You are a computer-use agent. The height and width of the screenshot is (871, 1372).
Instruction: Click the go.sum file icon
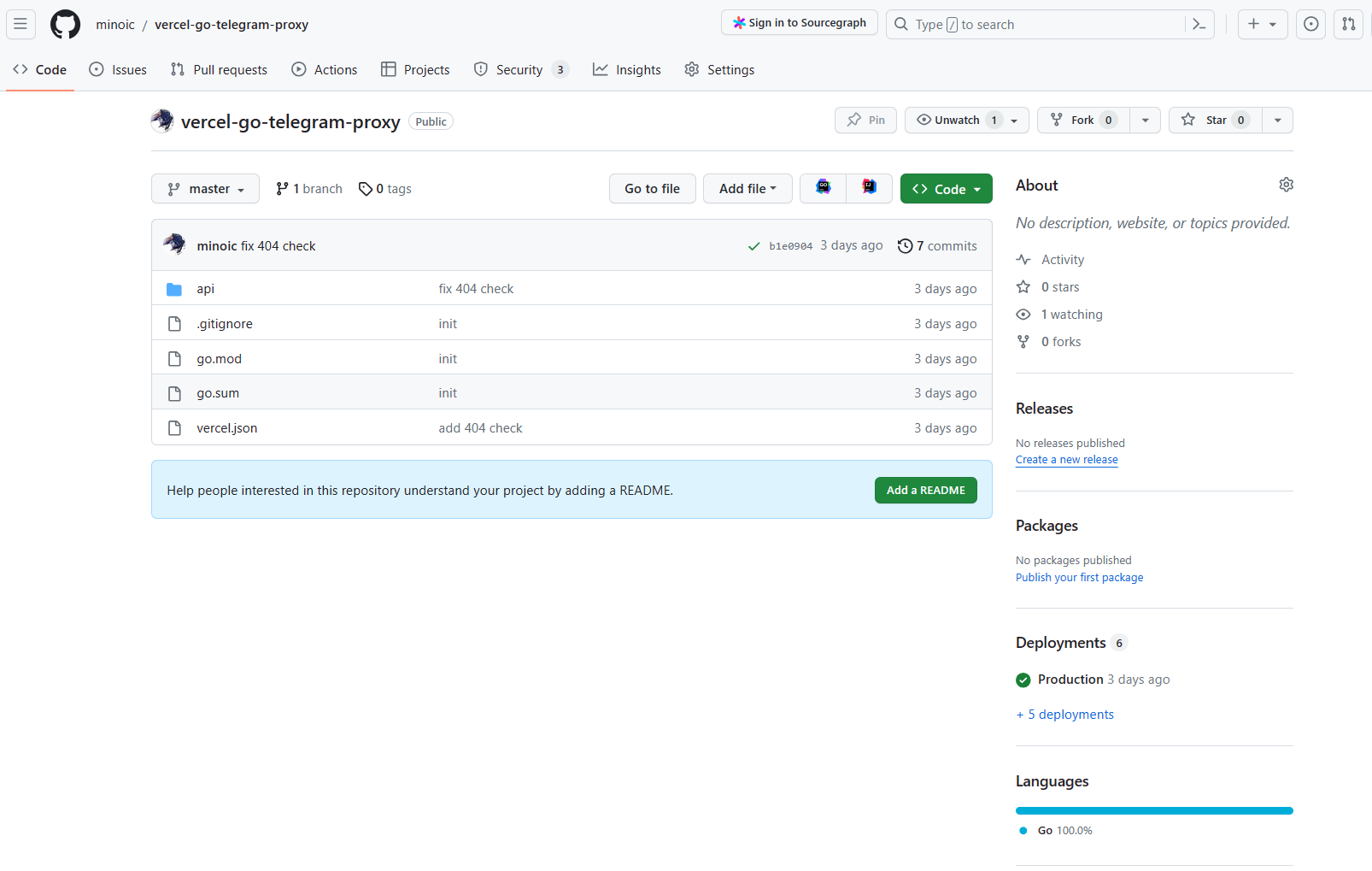click(174, 393)
